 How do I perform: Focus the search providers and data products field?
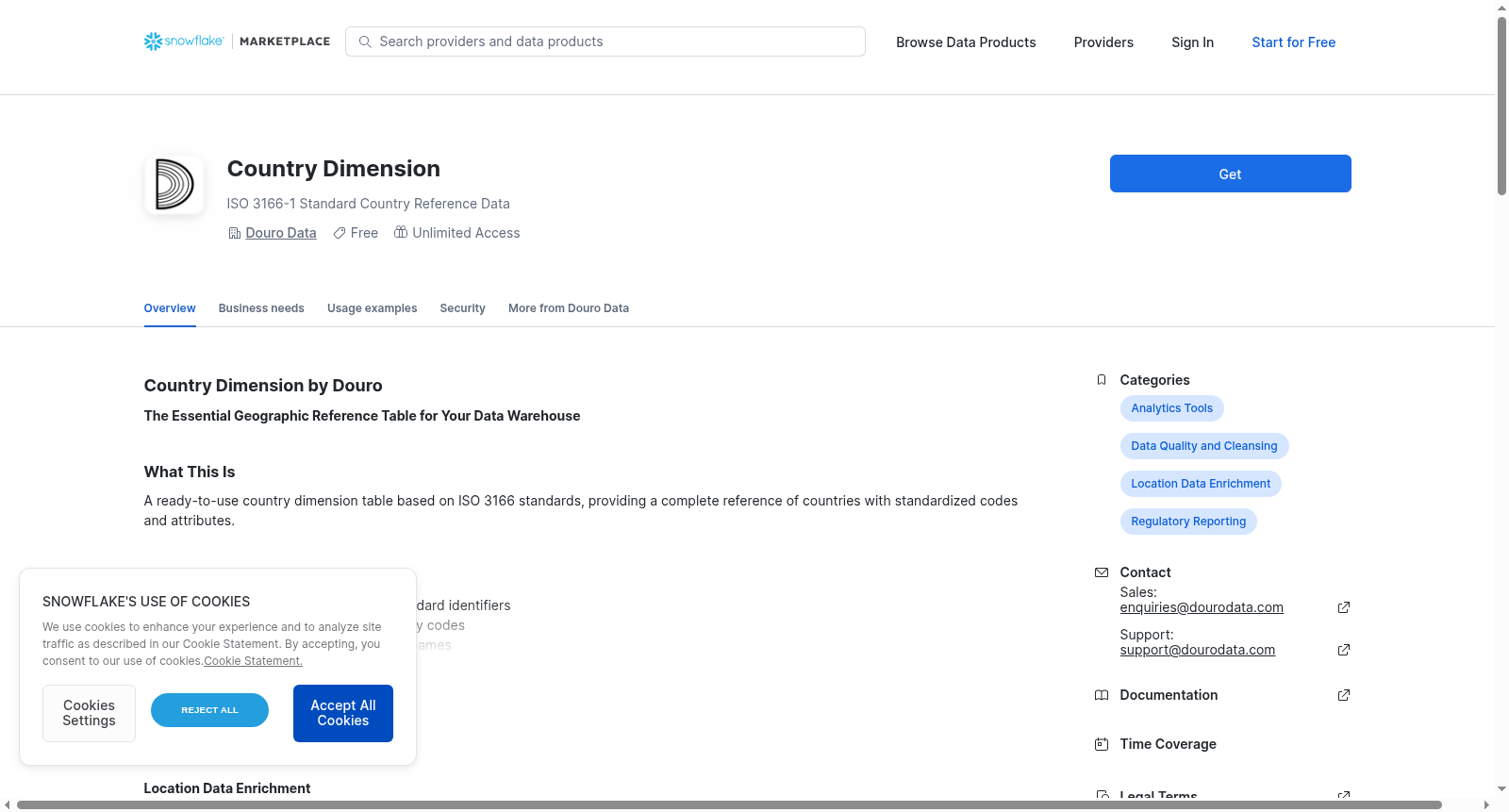pos(605,41)
